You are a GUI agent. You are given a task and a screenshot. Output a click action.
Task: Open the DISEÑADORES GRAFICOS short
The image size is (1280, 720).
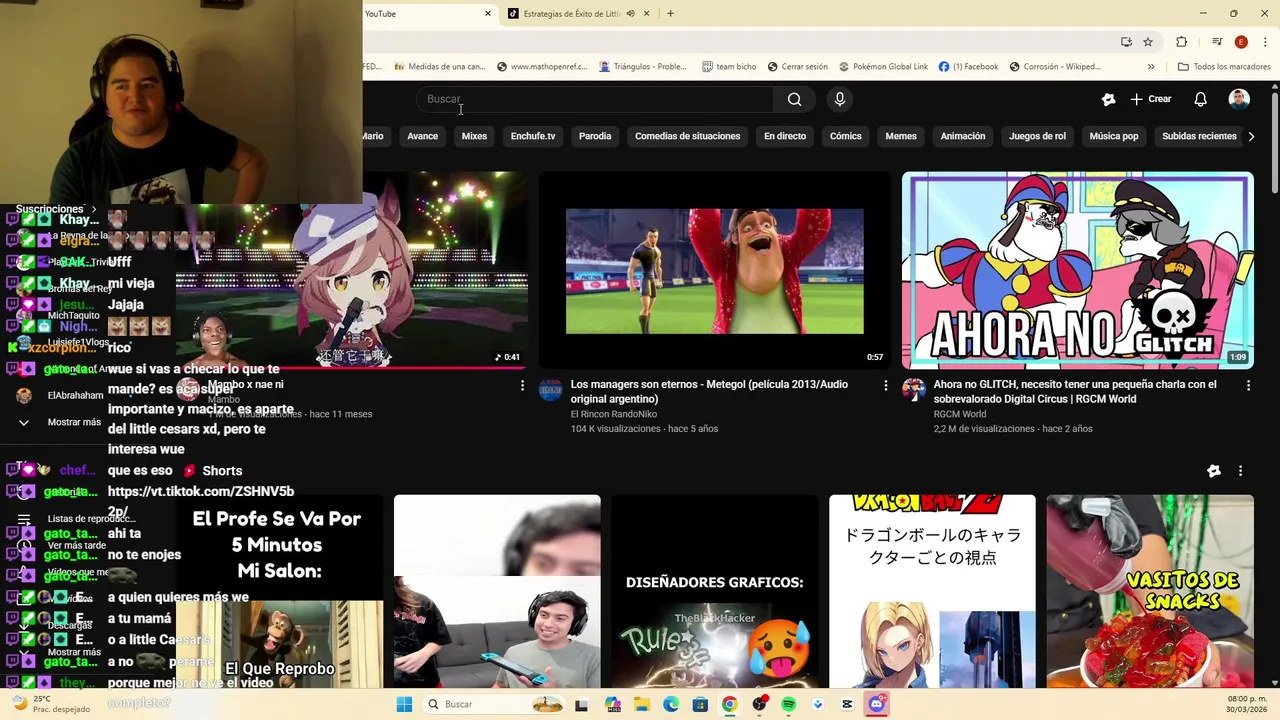715,591
